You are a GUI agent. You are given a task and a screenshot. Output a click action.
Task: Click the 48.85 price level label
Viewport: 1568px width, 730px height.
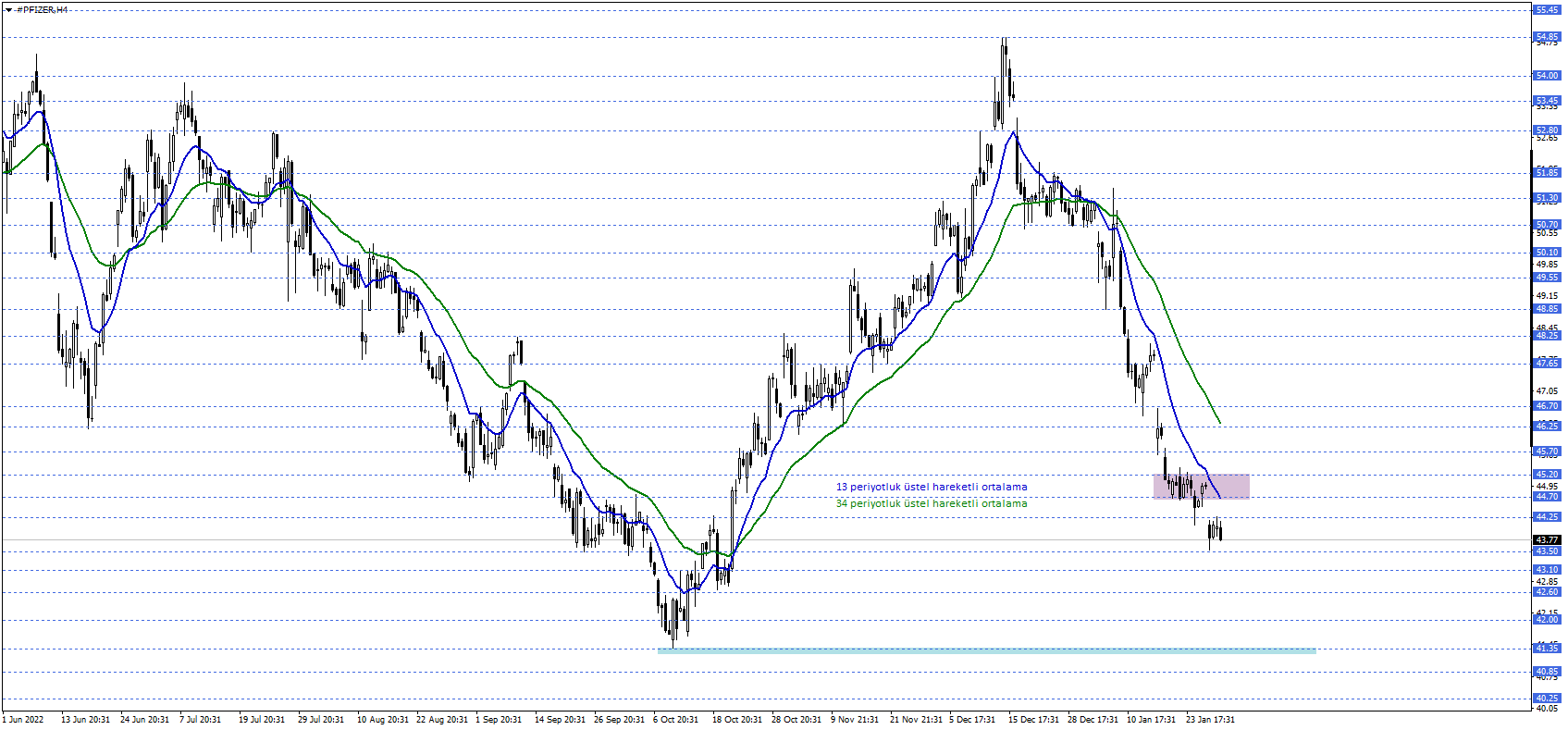click(x=1546, y=309)
